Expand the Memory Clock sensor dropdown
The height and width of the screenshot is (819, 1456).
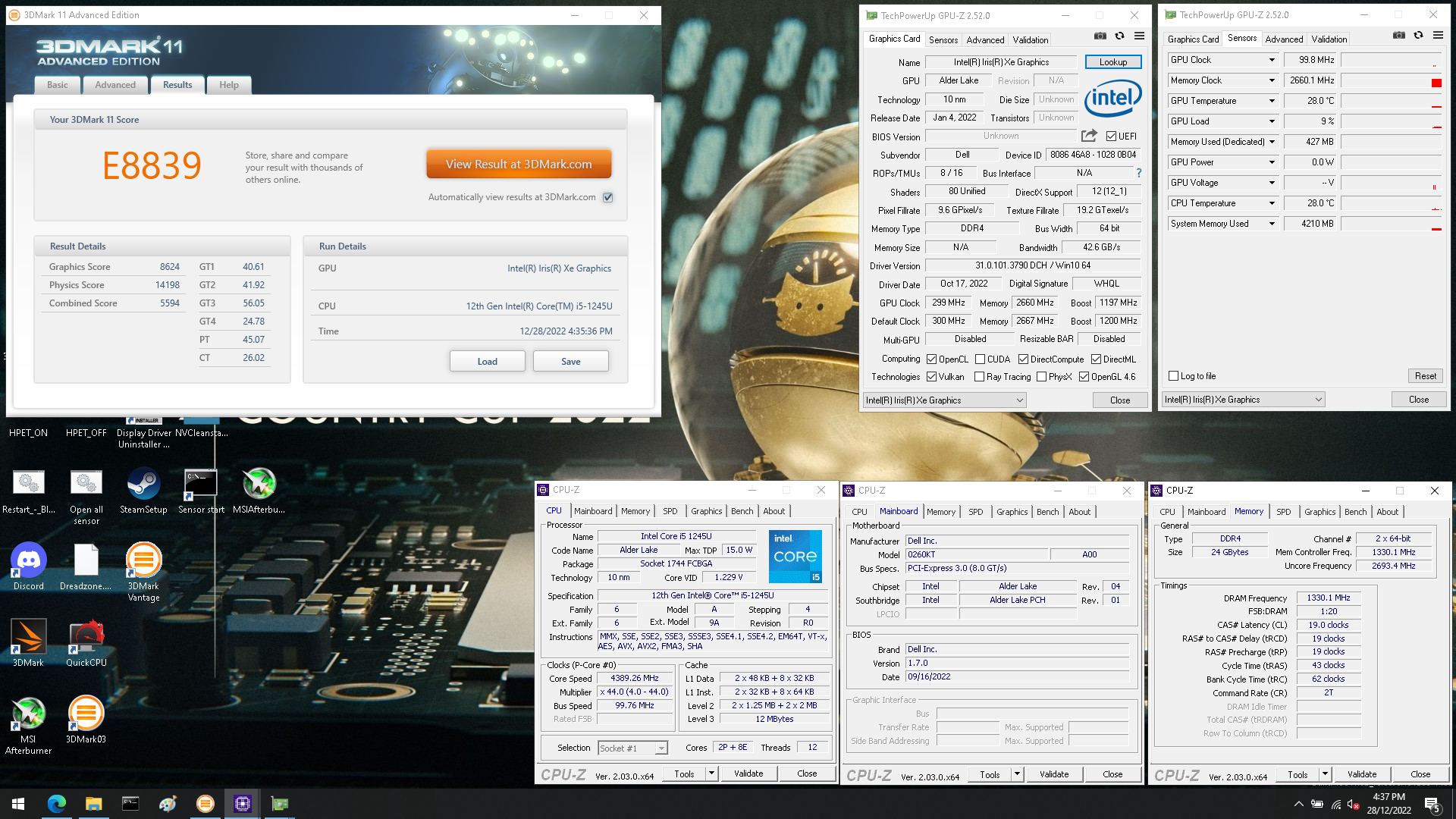pyautogui.click(x=1272, y=80)
